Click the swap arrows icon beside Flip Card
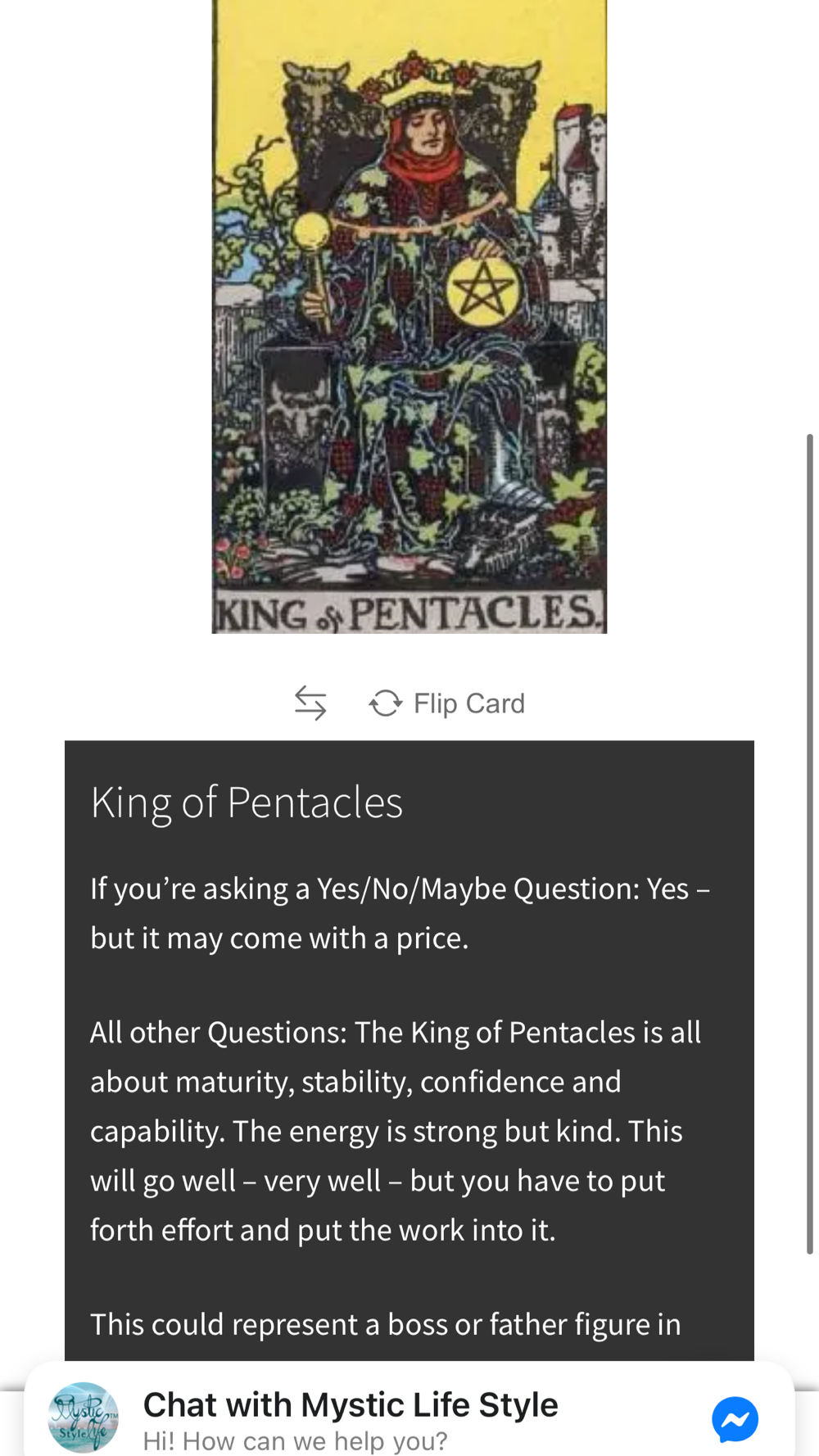The height and width of the screenshot is (1456, 819). (x=310, y=703)
